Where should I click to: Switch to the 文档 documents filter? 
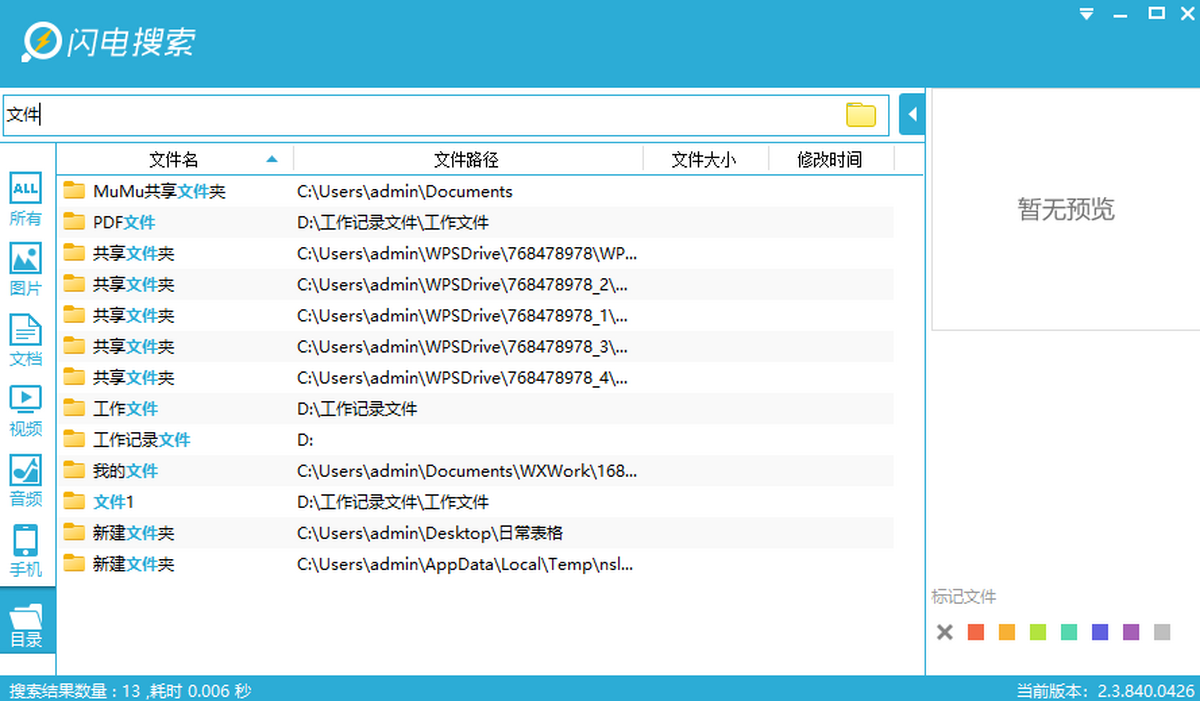click(x=26, y=339)
